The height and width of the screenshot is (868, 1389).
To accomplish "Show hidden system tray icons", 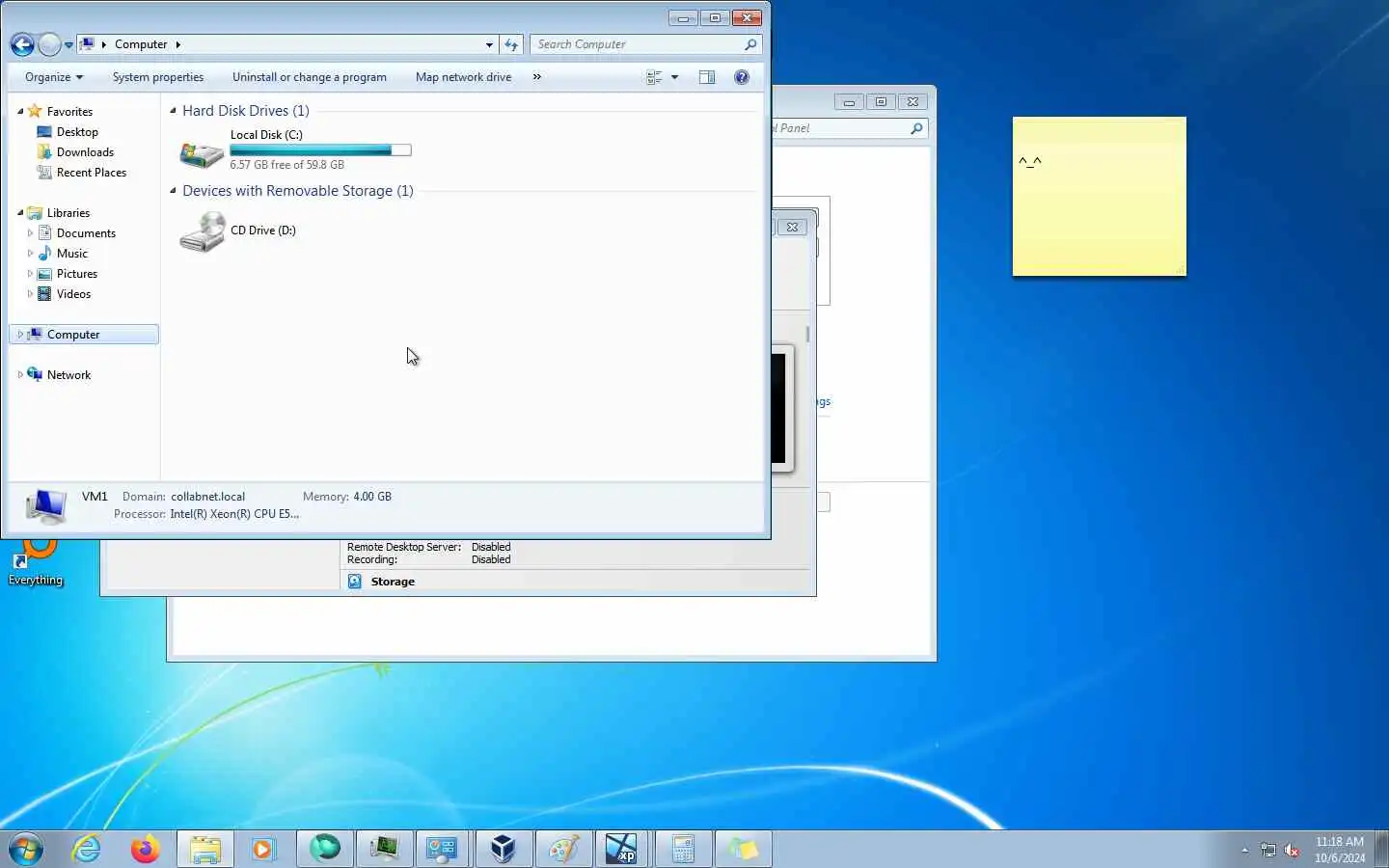I will click(1244, 850).
